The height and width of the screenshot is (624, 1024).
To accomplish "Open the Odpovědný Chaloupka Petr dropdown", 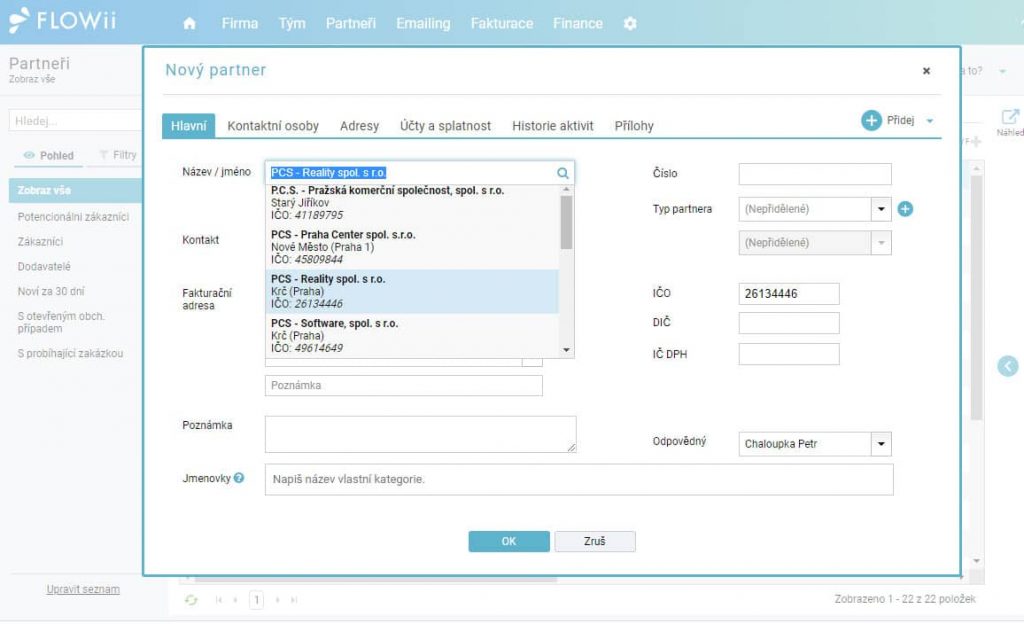I will 881,444.
